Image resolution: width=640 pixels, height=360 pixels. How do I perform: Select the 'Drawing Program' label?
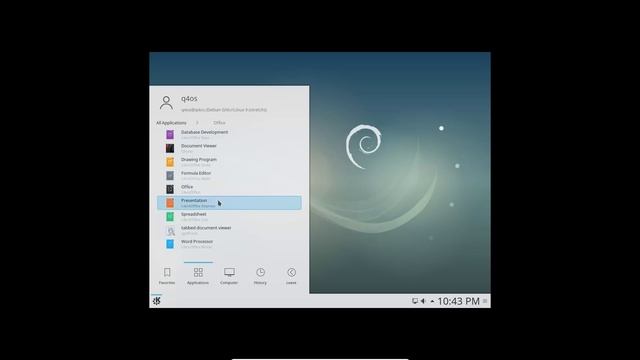[199, 160]
